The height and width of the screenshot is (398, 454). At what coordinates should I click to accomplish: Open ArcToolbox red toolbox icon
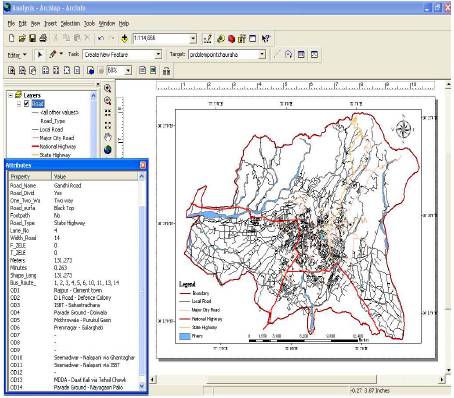pos(231,39)
